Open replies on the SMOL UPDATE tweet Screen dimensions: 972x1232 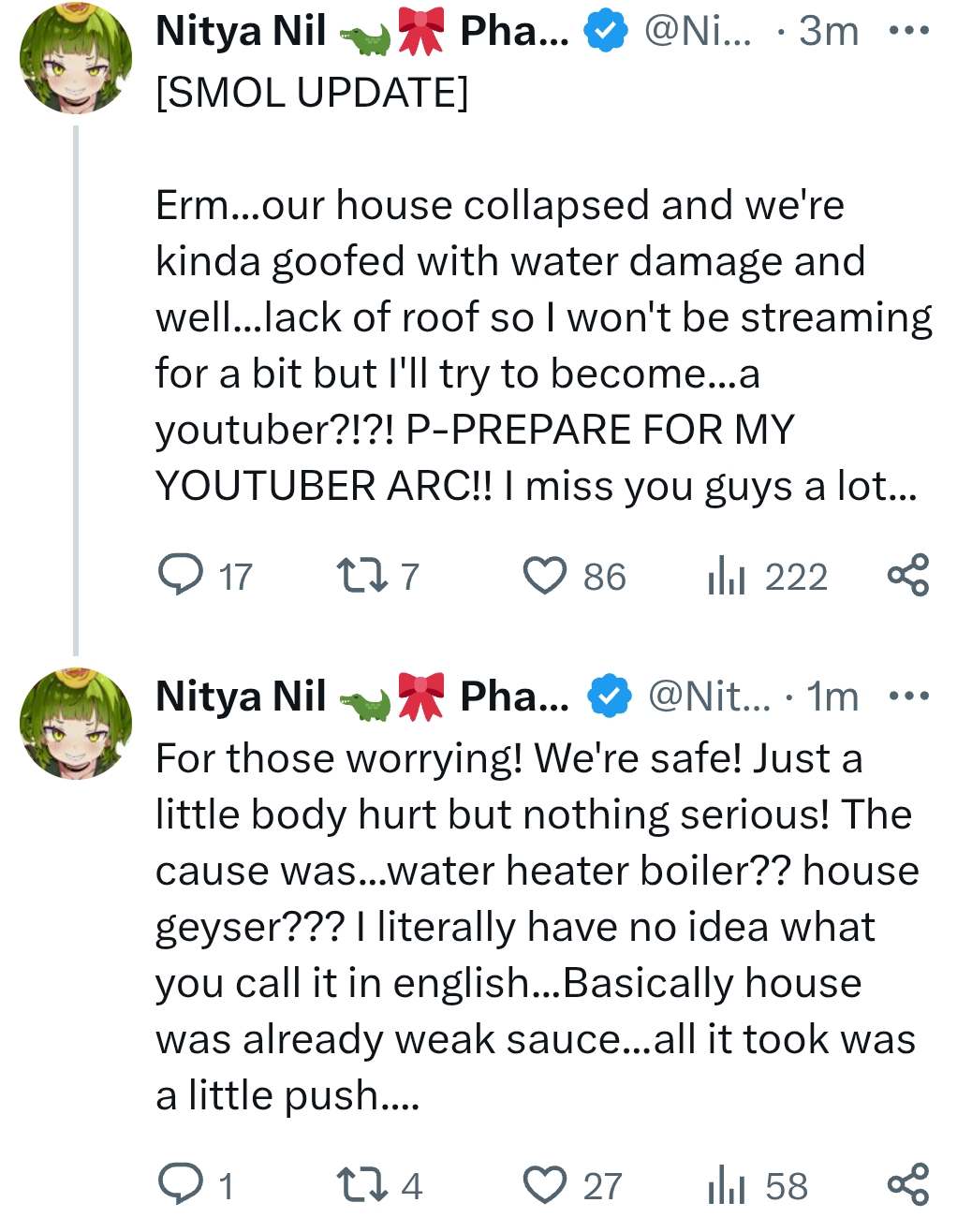(204, 576)
